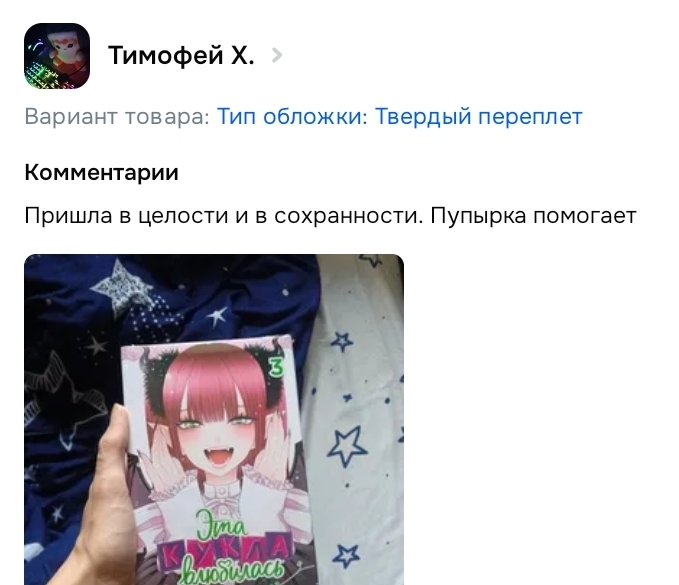
Task: Open the reviewer name Тимофей Х.
Action: (x=181, y=55)
